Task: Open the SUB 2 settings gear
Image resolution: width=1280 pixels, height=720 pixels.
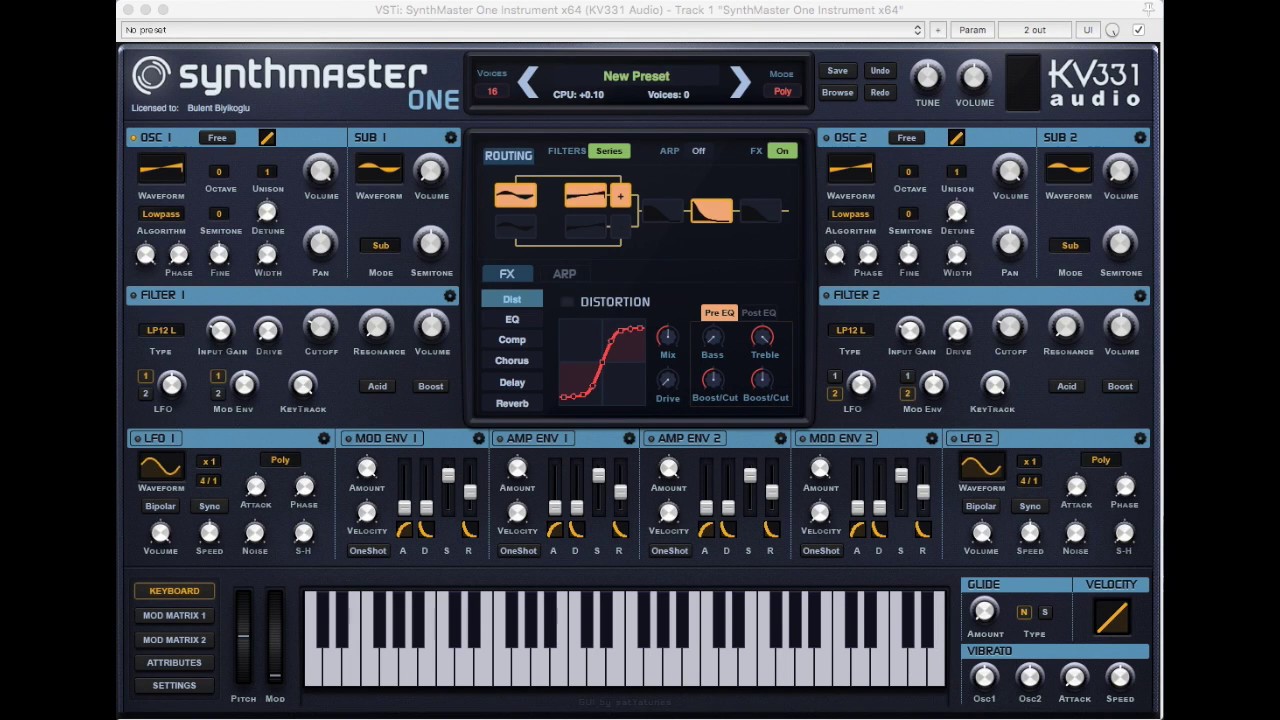Action: click(x=1140, y=137)
